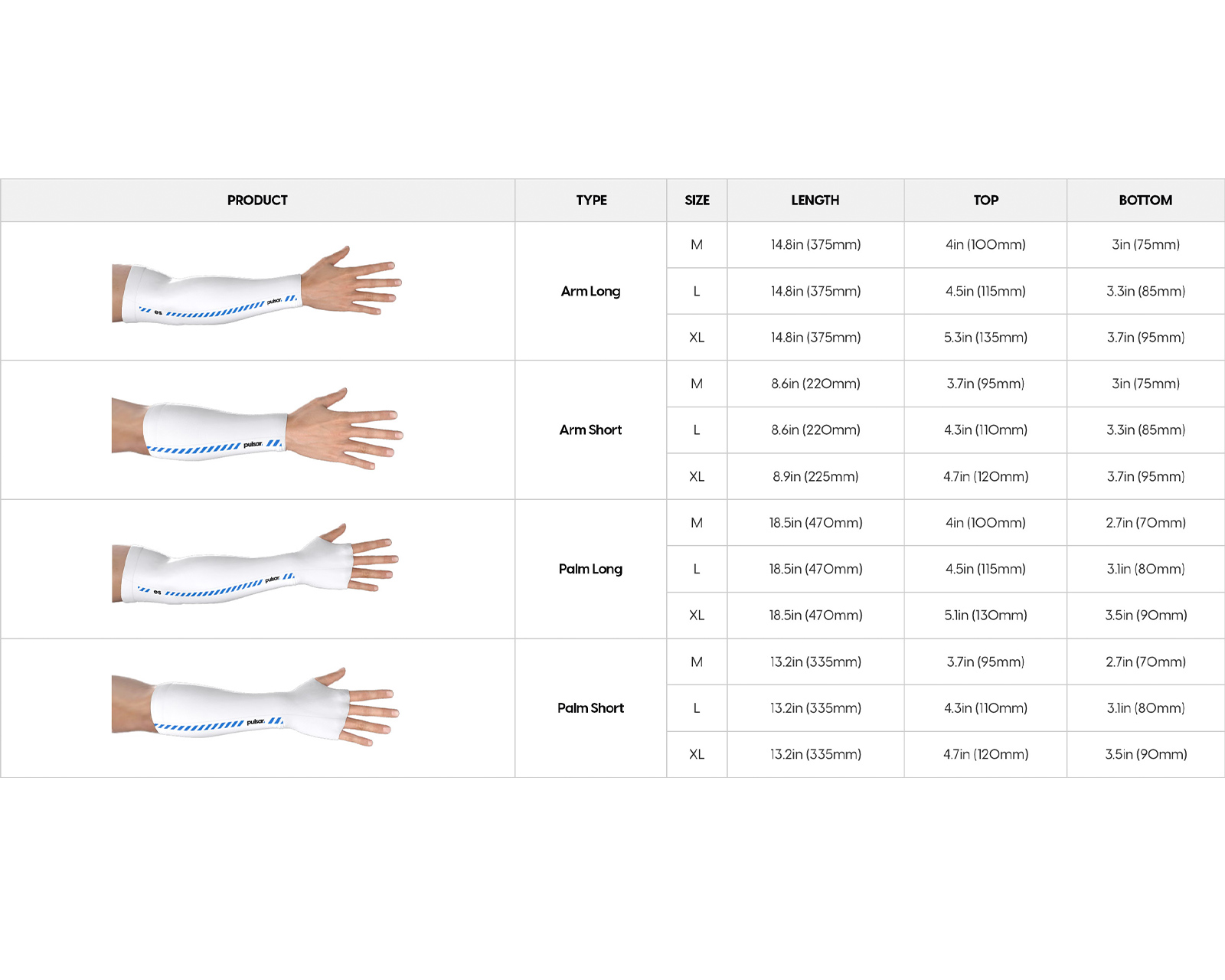Click the 8.9in (225mm) length cell
This screenshot has width=1225, height=980.
tap(815, 476)
